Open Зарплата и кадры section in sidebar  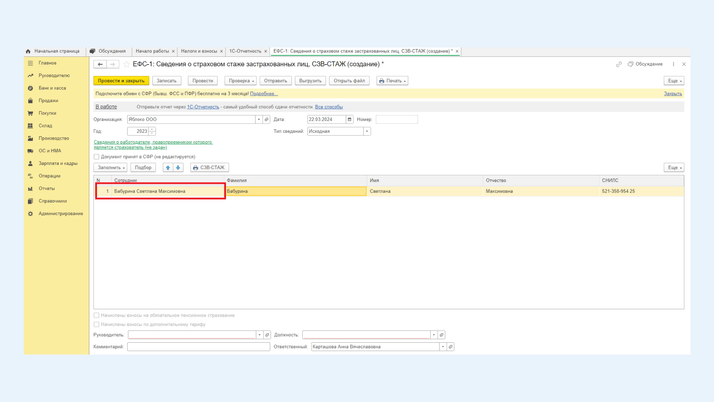point(57,163)
